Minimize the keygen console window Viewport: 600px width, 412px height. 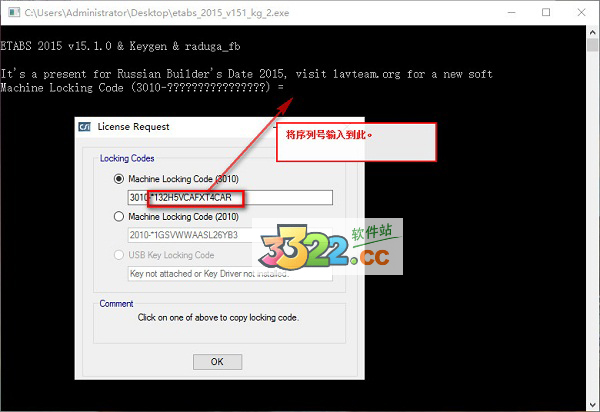[x=511, y=13]
